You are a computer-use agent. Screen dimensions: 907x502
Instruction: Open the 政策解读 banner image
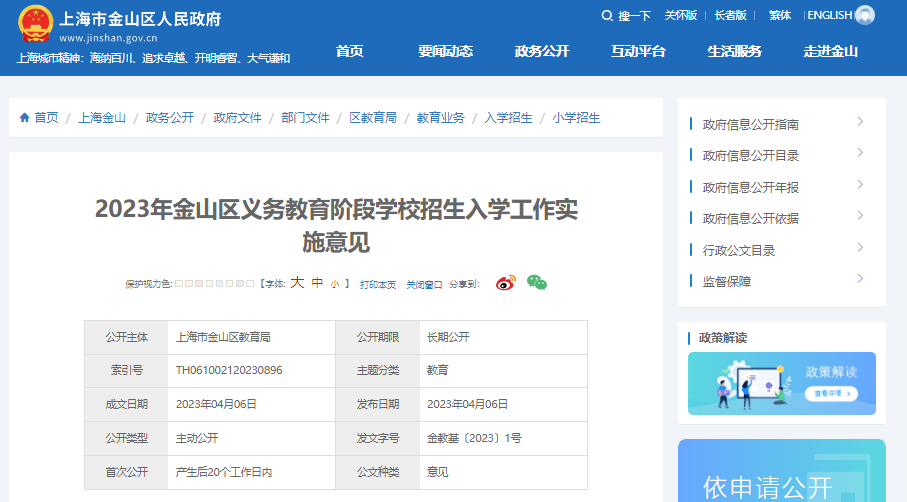[x=781, y=383]
